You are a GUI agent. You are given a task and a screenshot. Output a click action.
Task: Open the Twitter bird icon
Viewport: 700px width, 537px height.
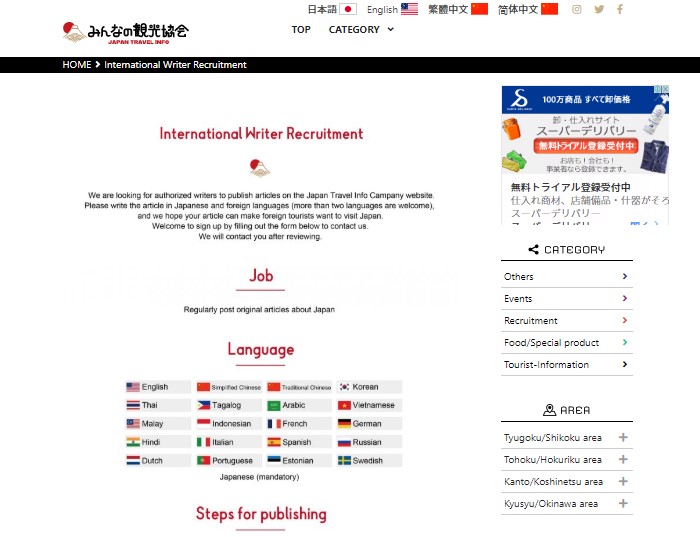pos(599,9)
